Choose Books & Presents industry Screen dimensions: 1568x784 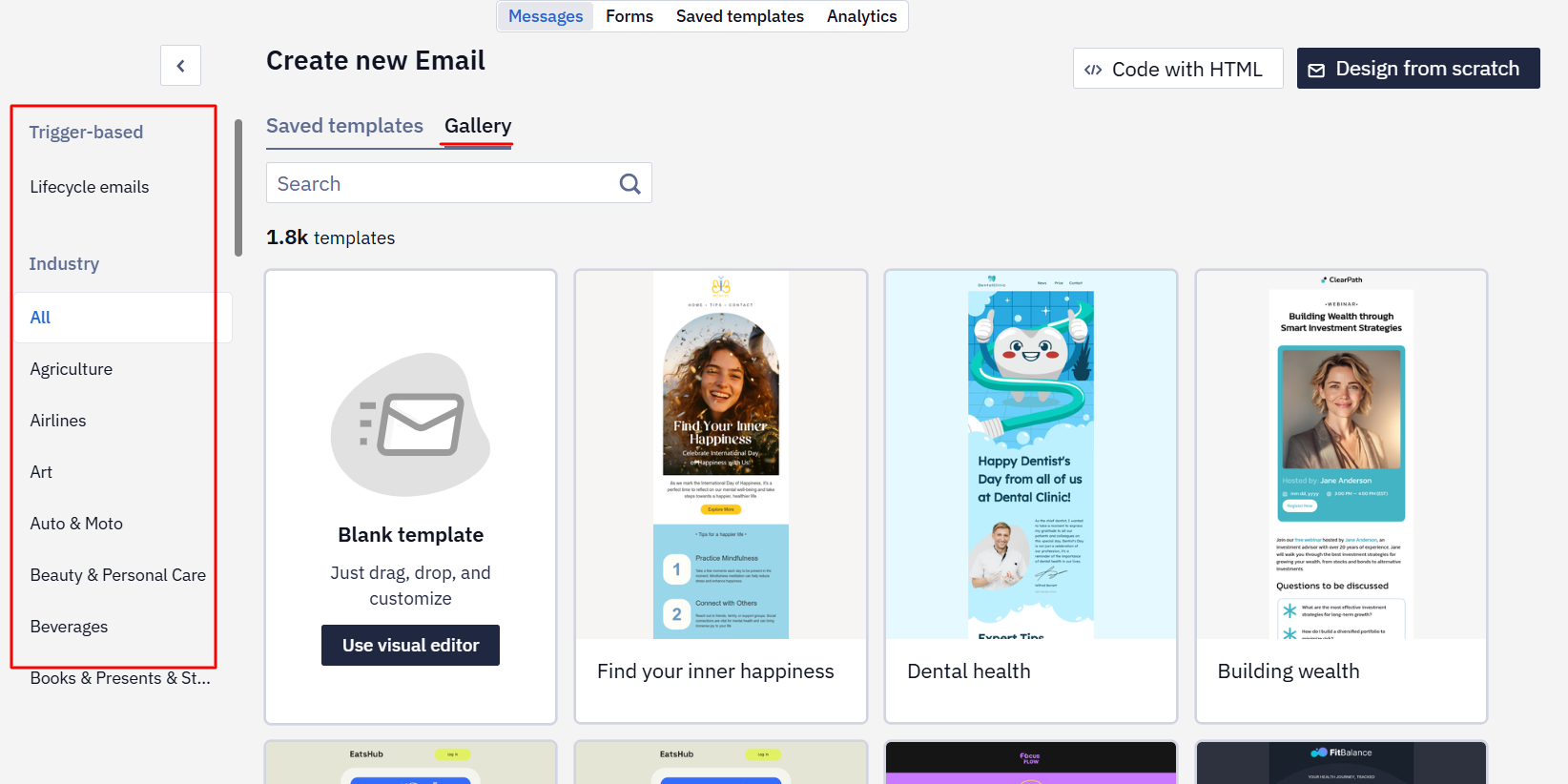[120, 678]
